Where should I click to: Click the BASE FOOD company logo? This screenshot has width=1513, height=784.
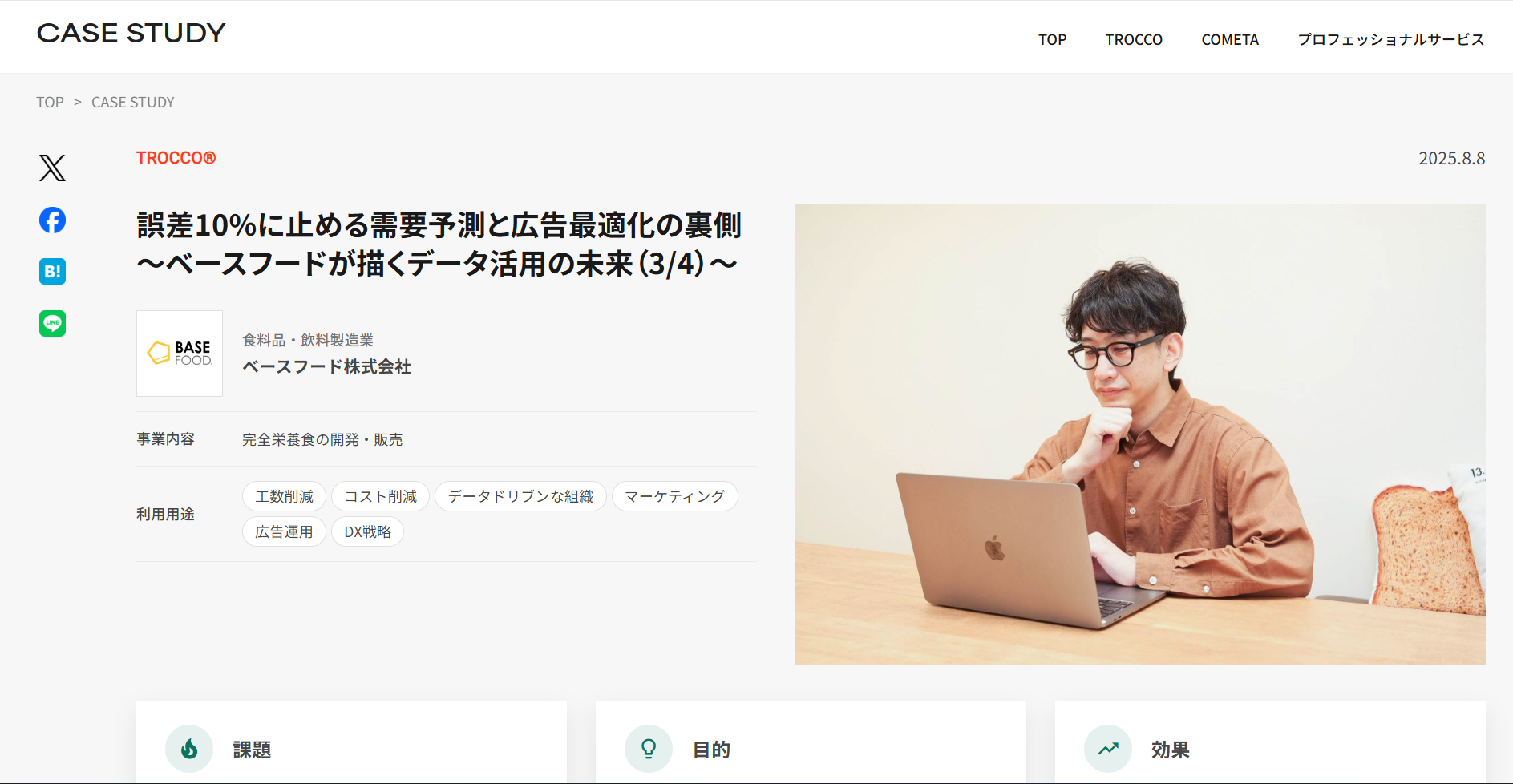[x=180, y=354]
